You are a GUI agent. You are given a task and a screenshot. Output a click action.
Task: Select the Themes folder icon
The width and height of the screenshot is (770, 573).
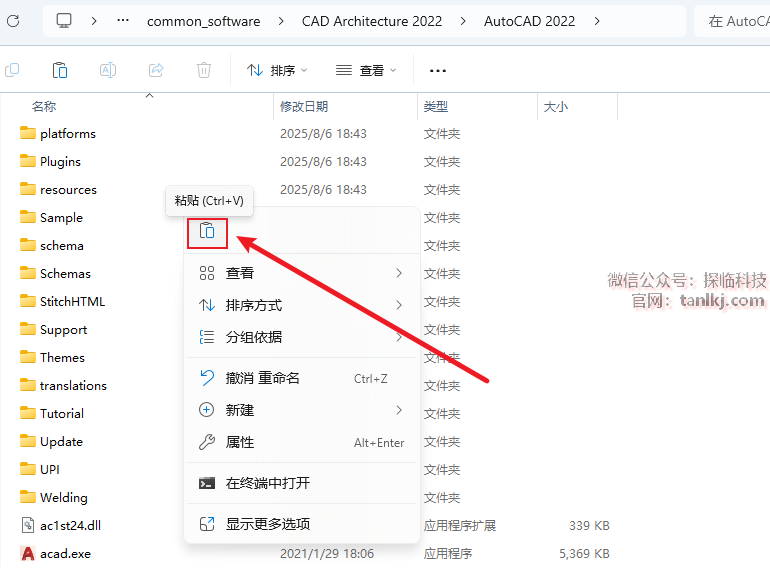(x=28, y=357)
